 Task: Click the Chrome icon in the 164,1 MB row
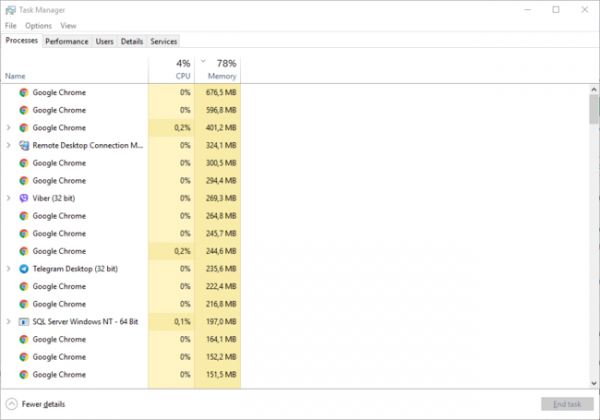point(24,339)
